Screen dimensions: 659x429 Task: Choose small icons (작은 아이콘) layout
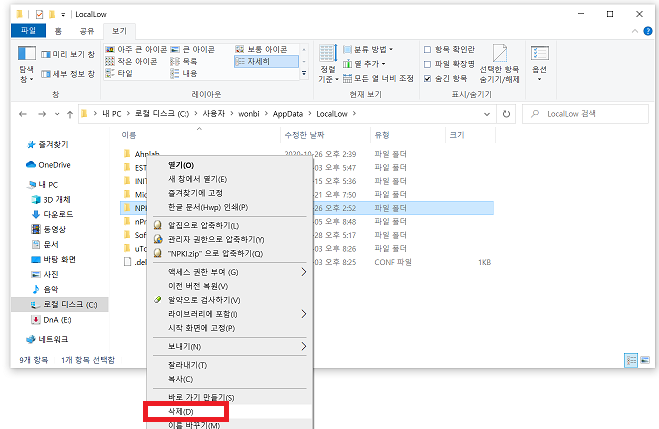(x=131, y=61)
